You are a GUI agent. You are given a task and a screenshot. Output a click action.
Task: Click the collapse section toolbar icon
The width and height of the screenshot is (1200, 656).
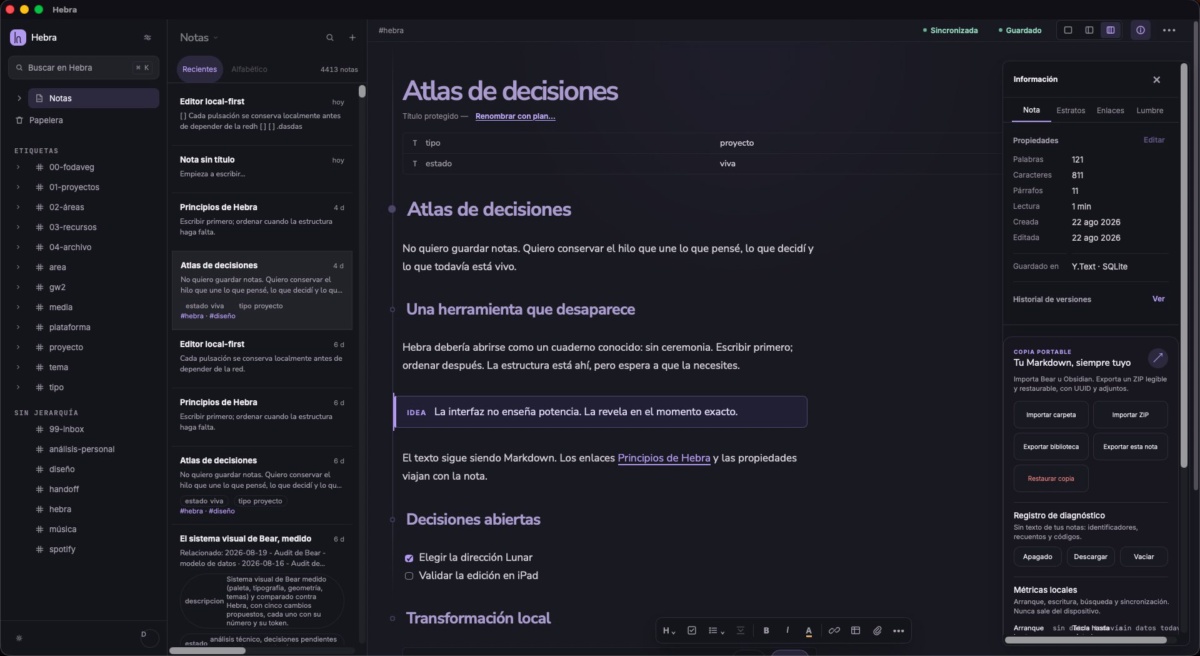[740, 630]
